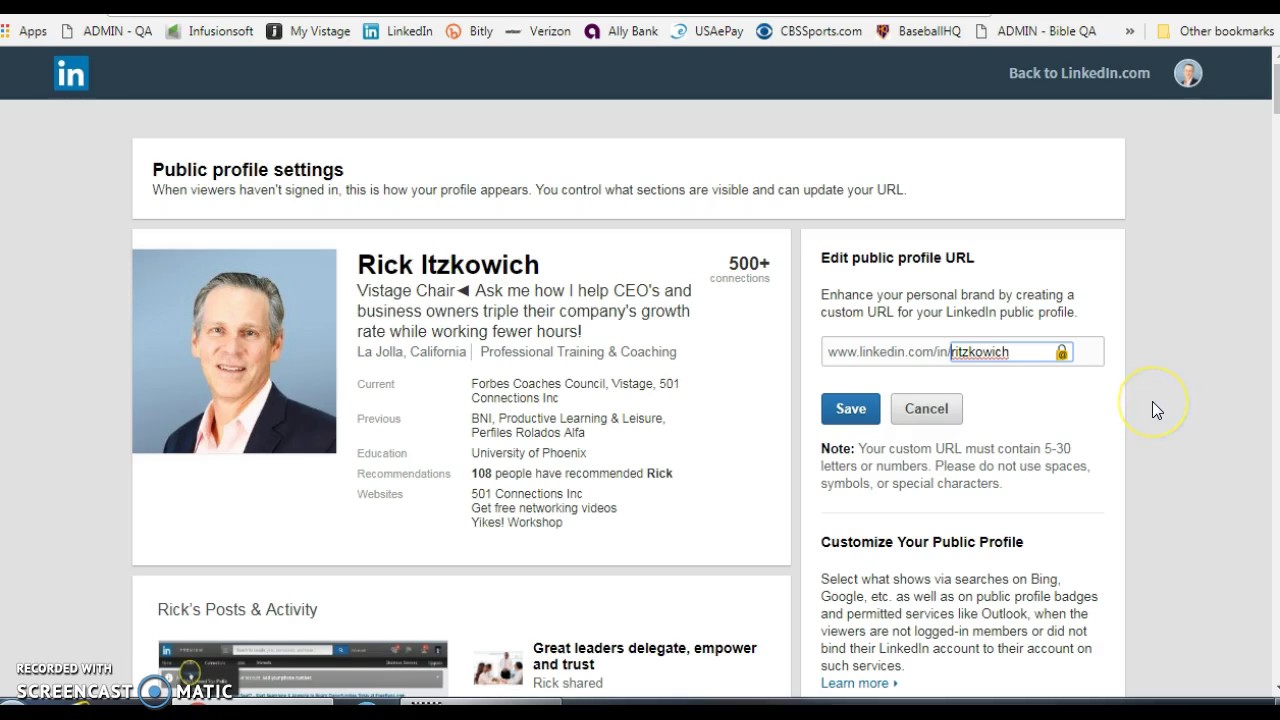Image resolution: width=1280 pixels, height=720 pixels.
Task: Click 108 people have recommended Rick
Action: click(572, 473)
